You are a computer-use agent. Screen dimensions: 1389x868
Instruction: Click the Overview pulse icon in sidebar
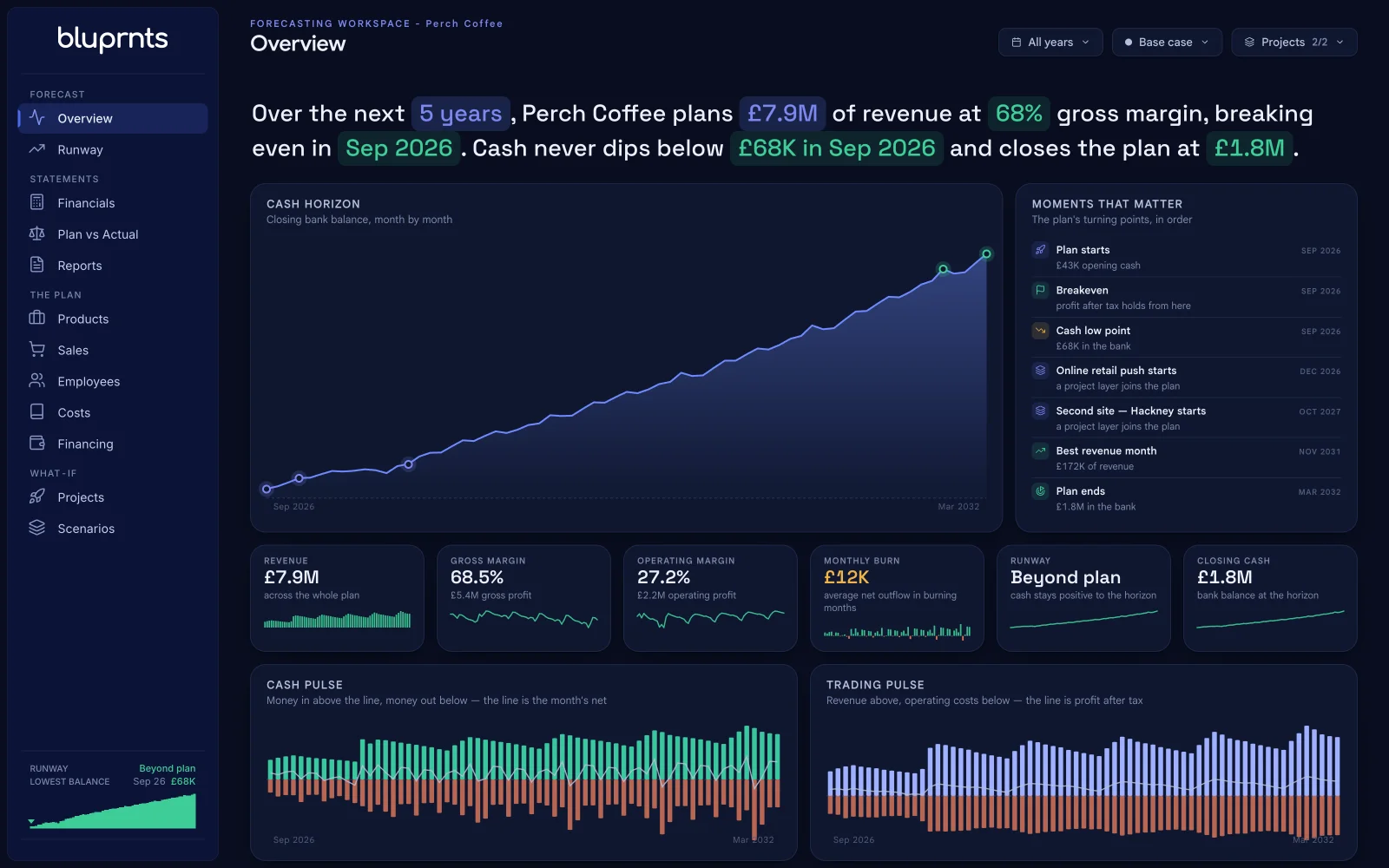36,118
